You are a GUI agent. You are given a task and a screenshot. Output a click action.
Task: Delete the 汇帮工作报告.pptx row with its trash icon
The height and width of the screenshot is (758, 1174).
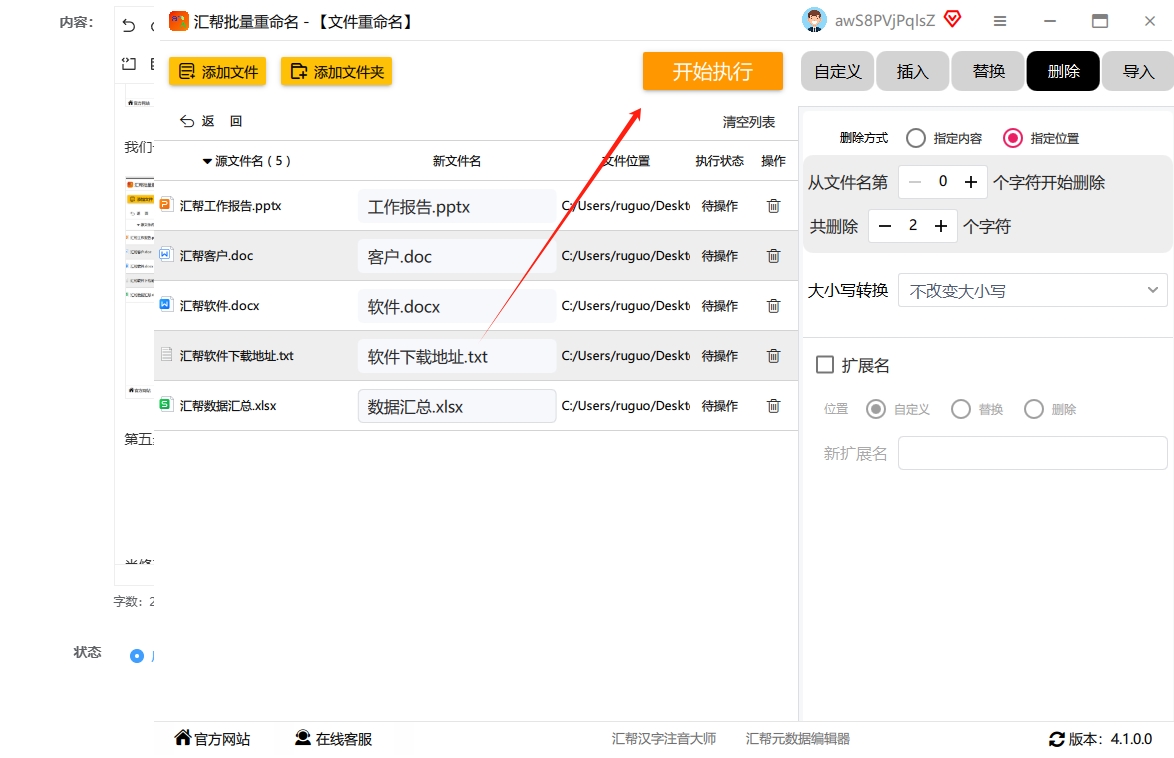[x=773, y=206]
